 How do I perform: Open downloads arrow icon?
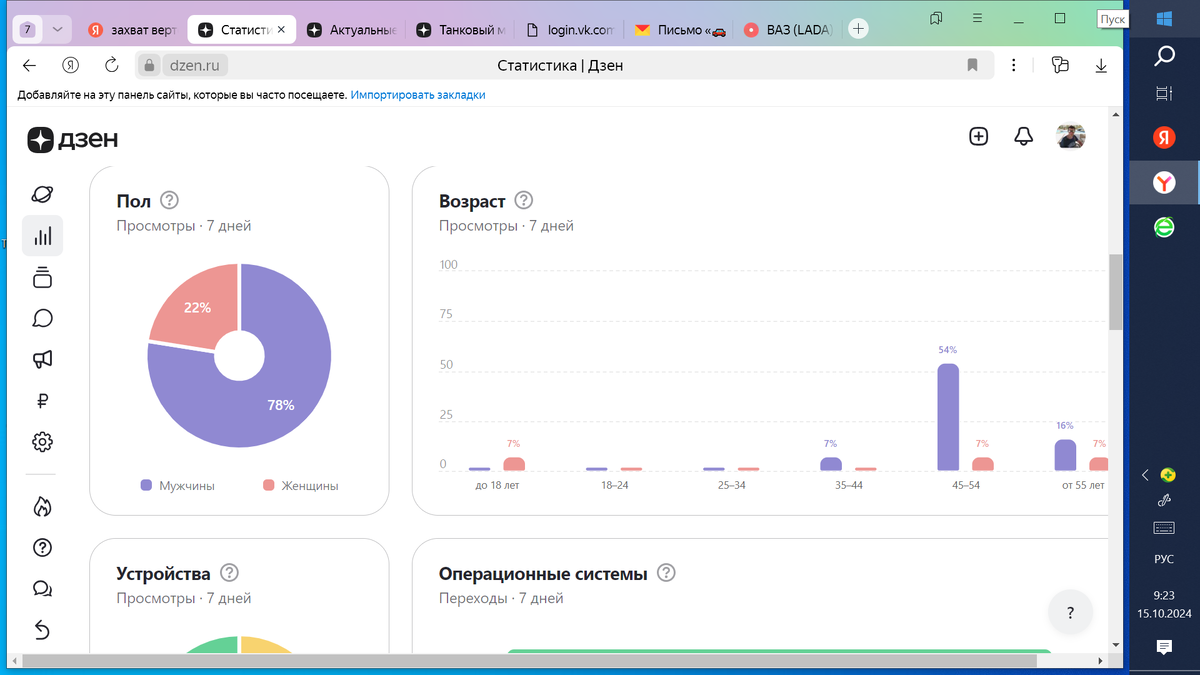click(x=1100, y=66)
